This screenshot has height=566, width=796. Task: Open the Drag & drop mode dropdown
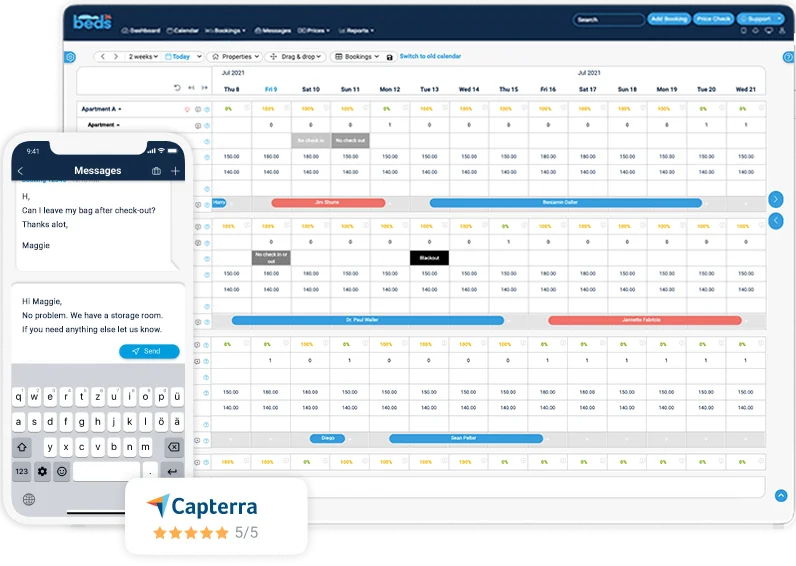tap(296, 56)
